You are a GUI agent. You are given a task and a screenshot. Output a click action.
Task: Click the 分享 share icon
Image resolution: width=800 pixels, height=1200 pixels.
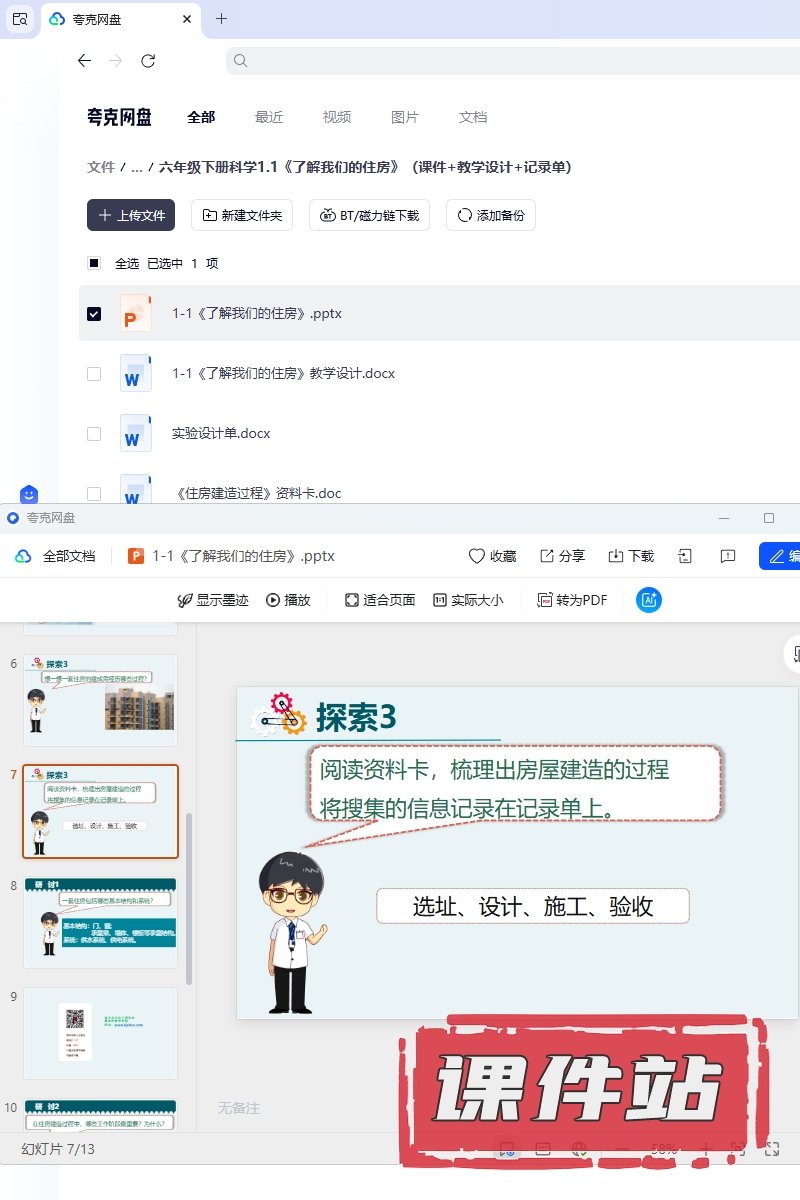tap(547, 556)
